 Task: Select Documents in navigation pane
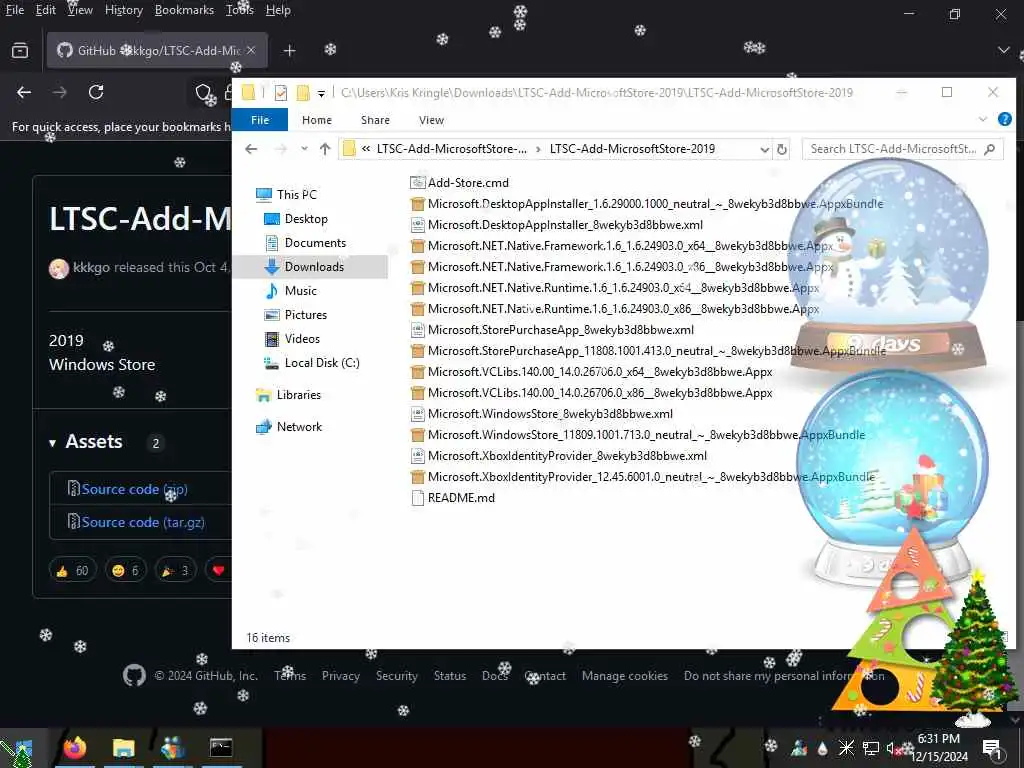coord(305,243)
